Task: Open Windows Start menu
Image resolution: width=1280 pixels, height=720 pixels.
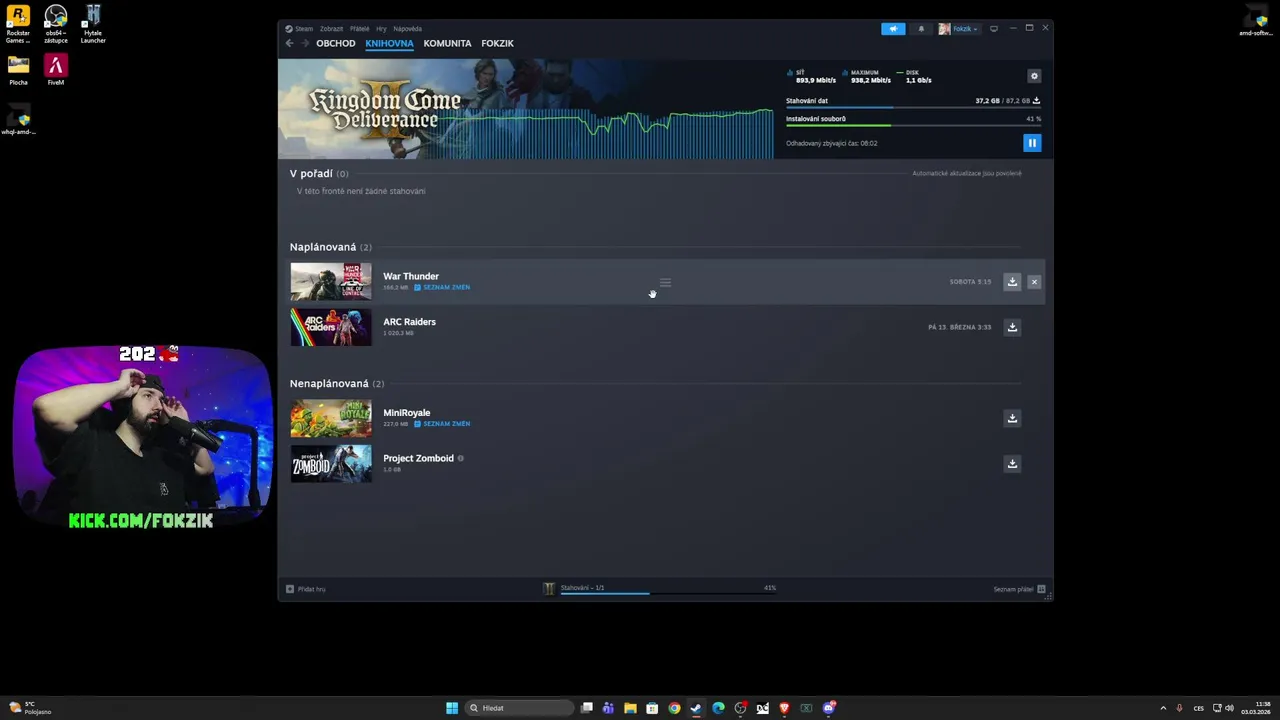Action: [452, 708]
